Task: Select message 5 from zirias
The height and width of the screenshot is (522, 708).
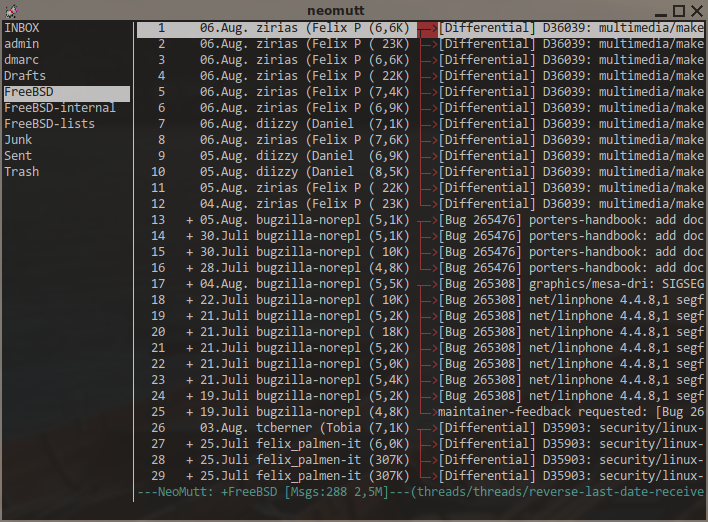Action: pos(420,92)
